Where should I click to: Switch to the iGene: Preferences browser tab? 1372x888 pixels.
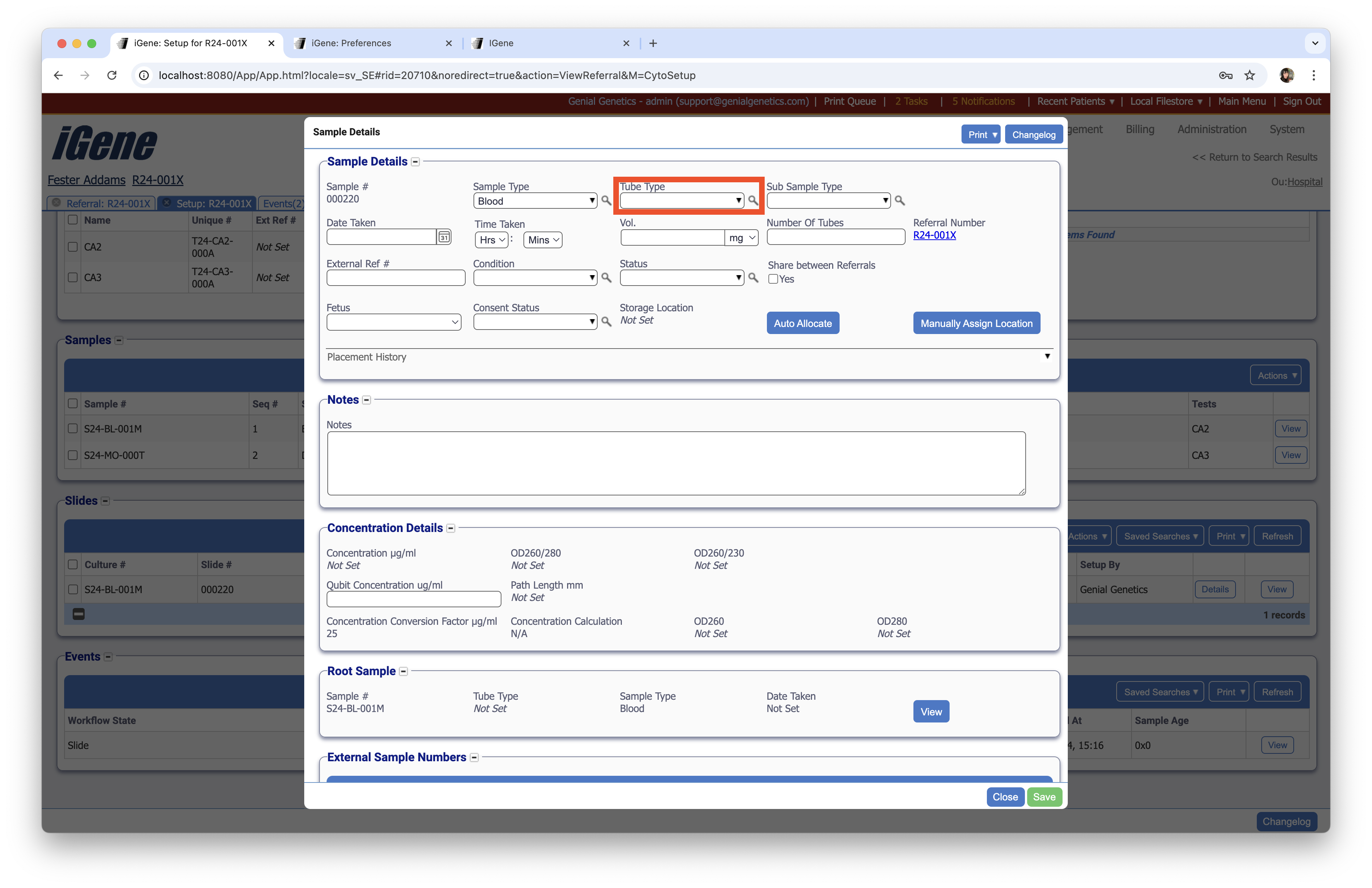[x=351, y=43]
